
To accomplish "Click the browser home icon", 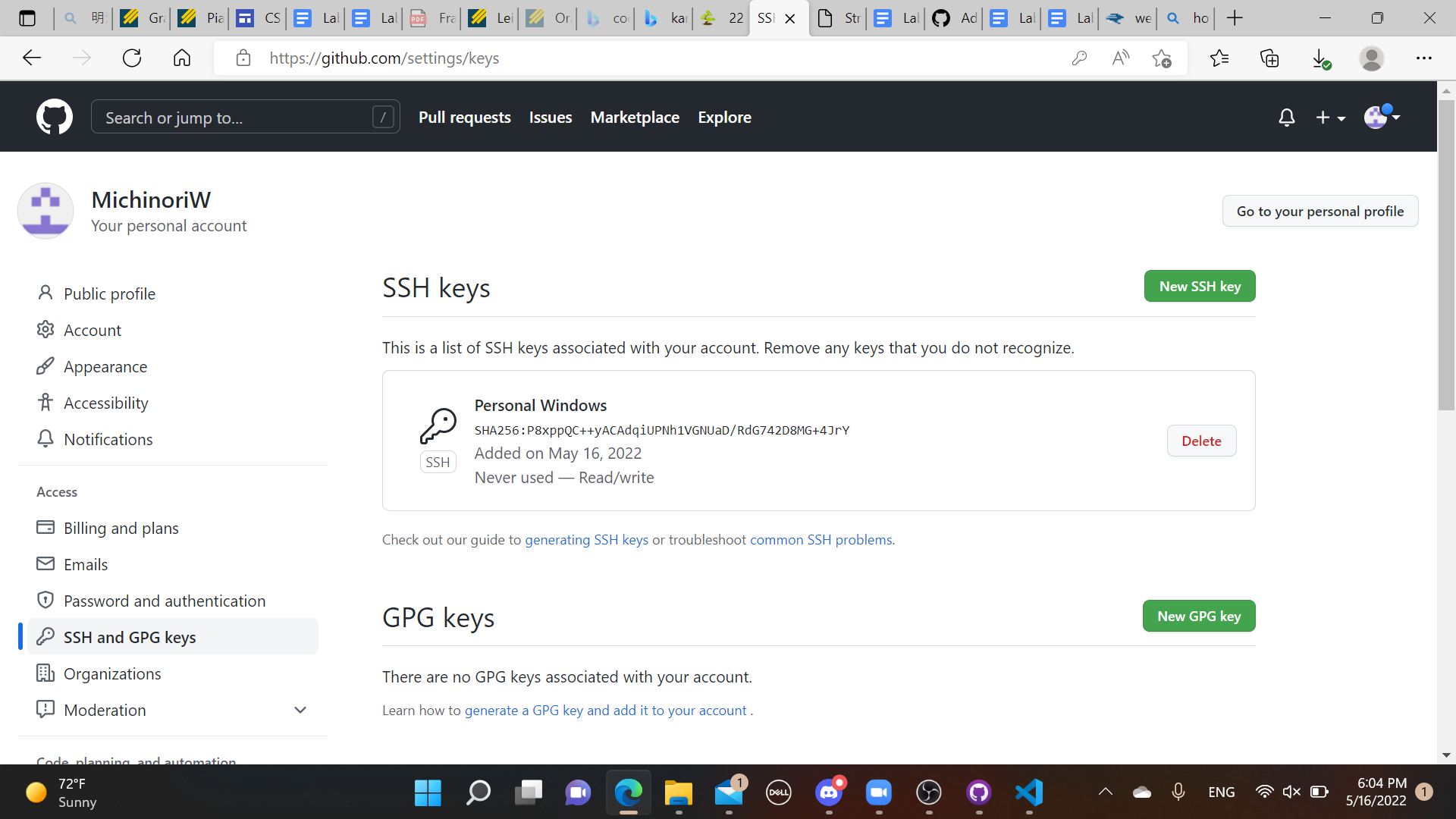I will [x=182, y=58].
